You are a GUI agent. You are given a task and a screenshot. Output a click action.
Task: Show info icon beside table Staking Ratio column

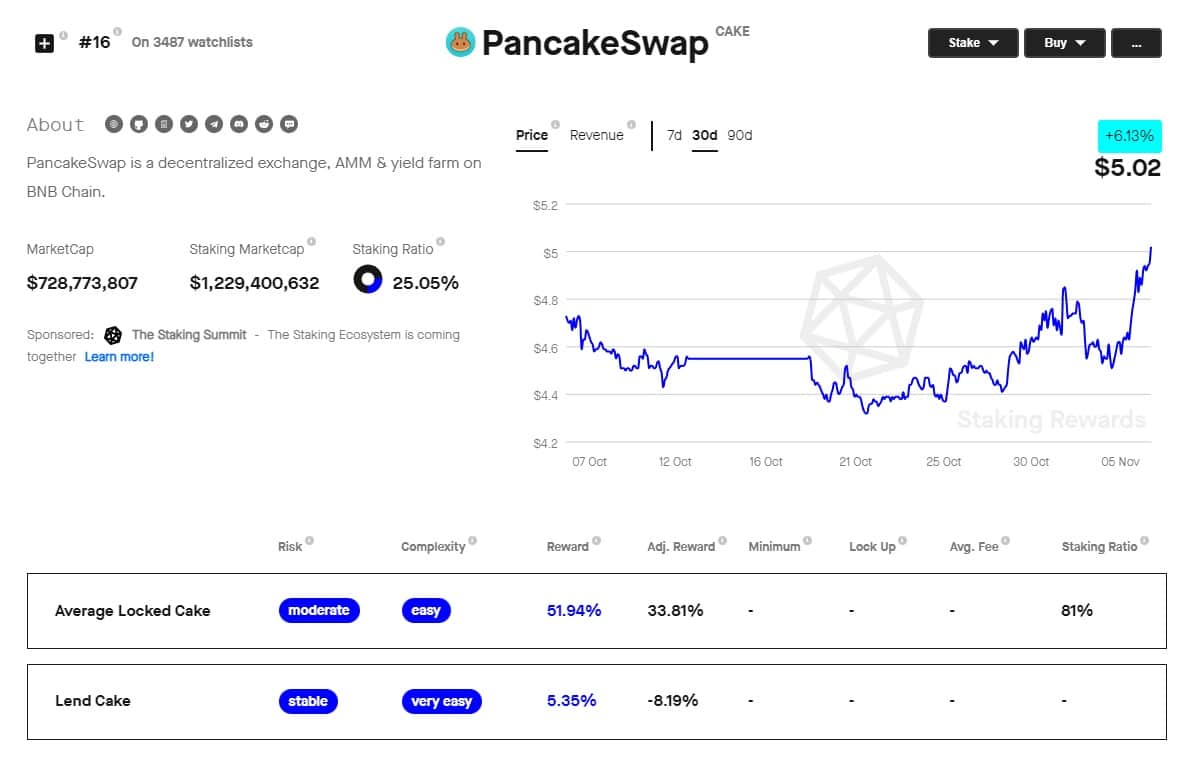pyautogui.click(x=1144, y=541)
